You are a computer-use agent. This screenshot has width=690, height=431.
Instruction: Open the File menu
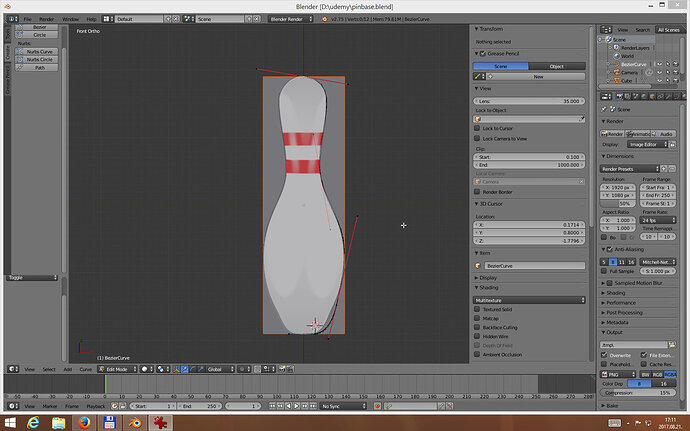point(27,19)
